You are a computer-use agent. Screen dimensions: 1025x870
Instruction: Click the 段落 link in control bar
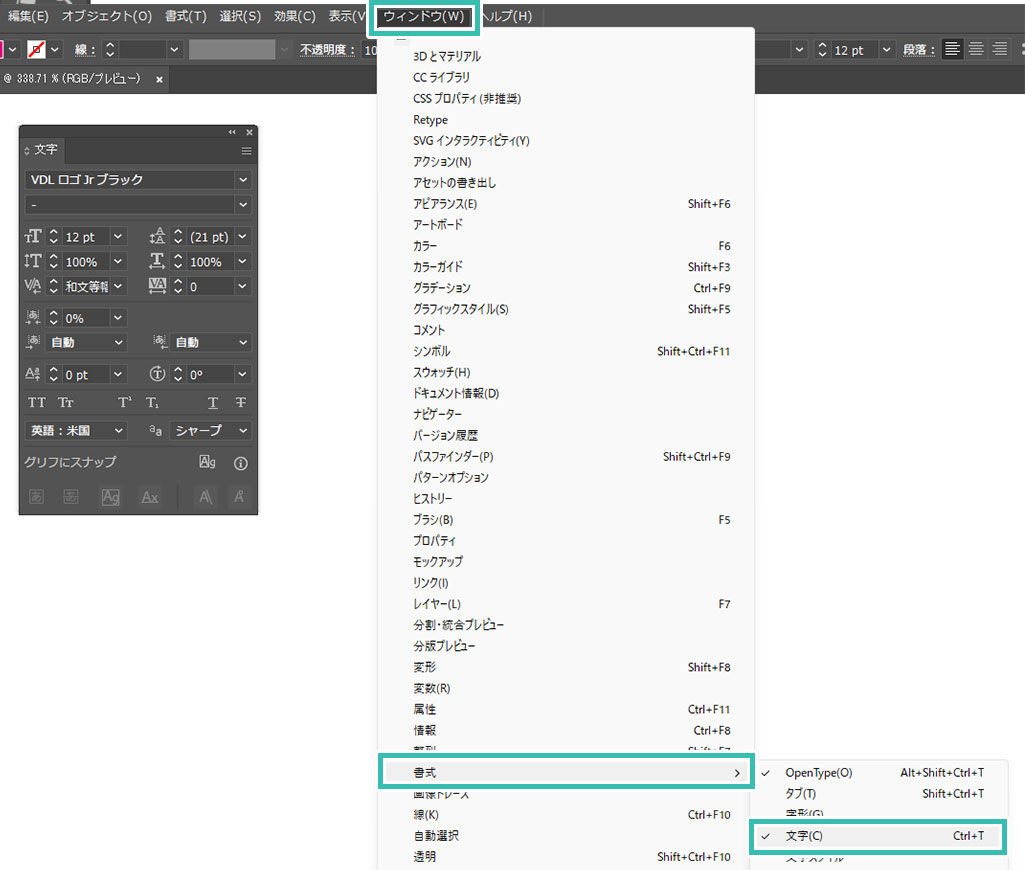[x=918, y=50]
